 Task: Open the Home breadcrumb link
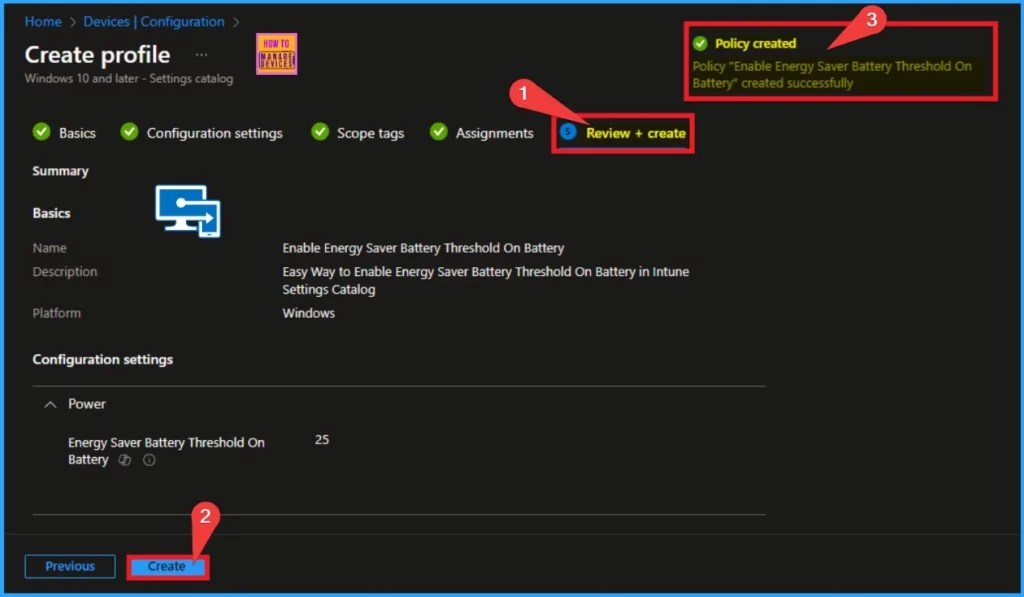(43, 22)
